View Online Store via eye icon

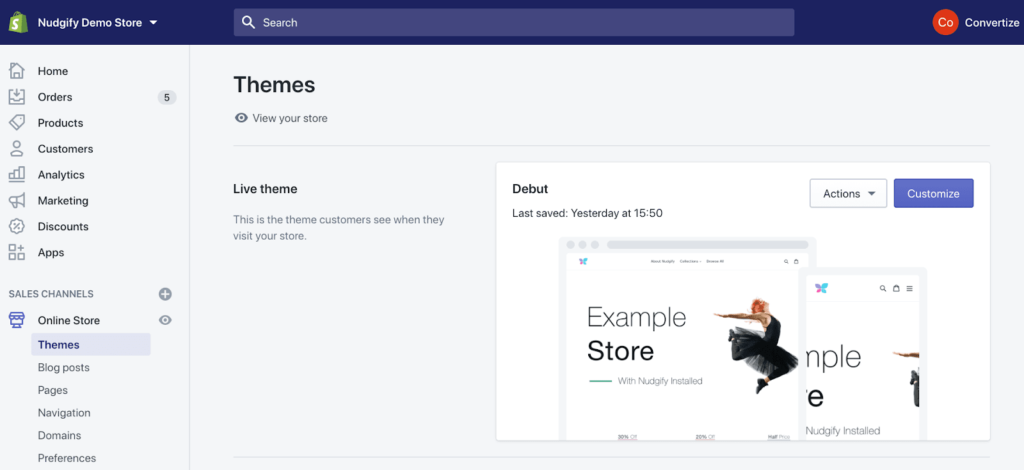click(165, 320)
